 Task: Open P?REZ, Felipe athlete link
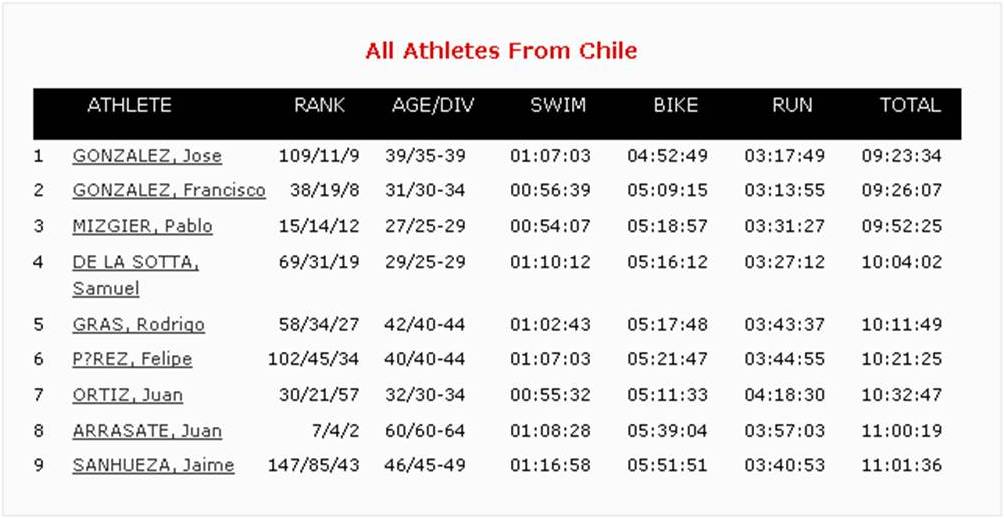132,359
